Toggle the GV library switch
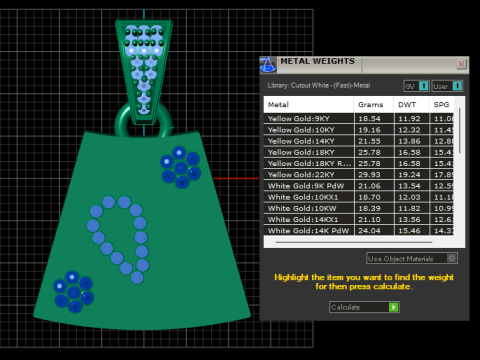 tap(416, 86)
